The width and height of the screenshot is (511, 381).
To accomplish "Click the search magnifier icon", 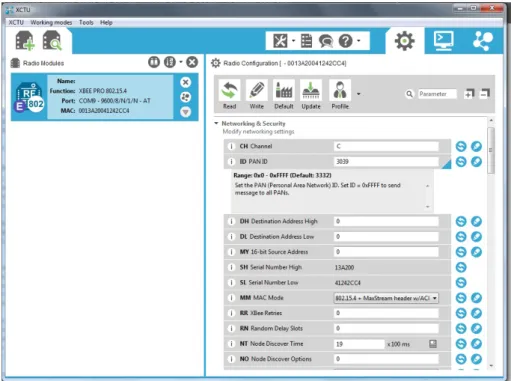I will click(x=409, y=94).
